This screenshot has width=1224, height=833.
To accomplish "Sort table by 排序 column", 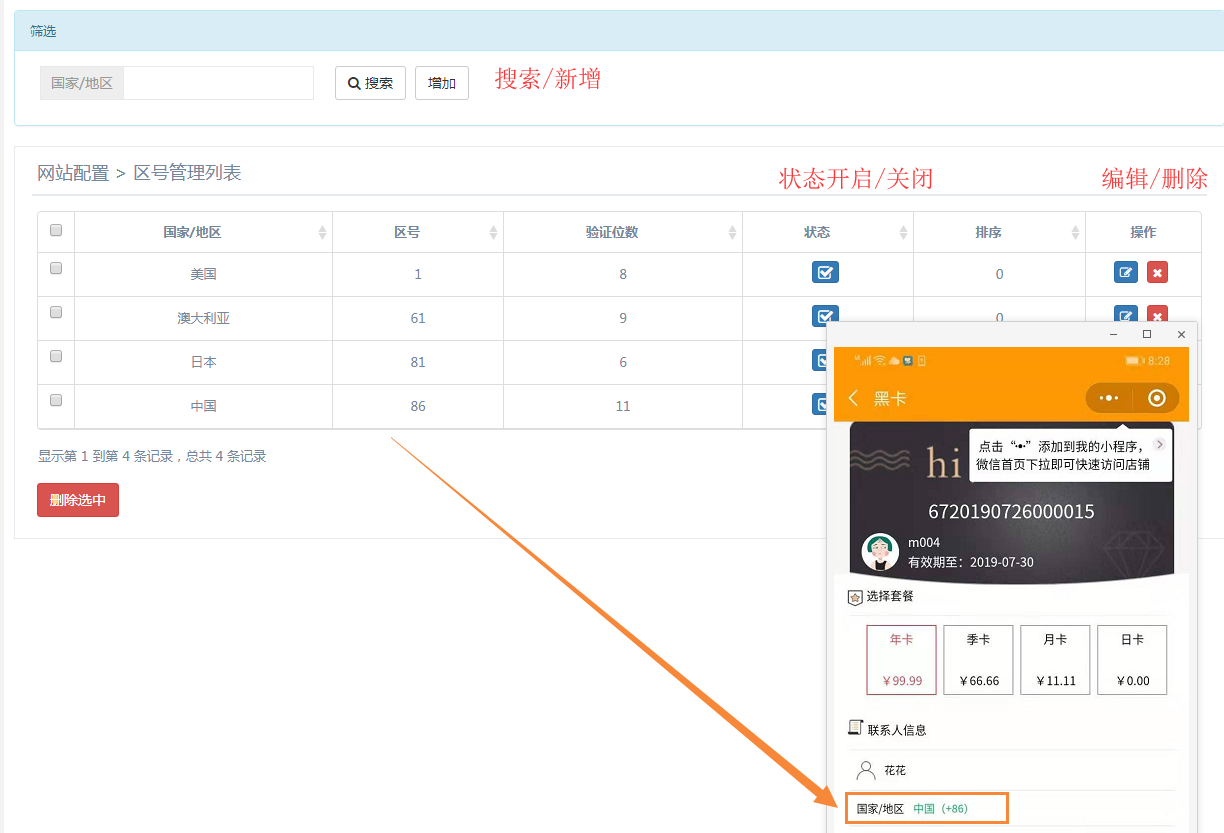I will coord(999,232).
